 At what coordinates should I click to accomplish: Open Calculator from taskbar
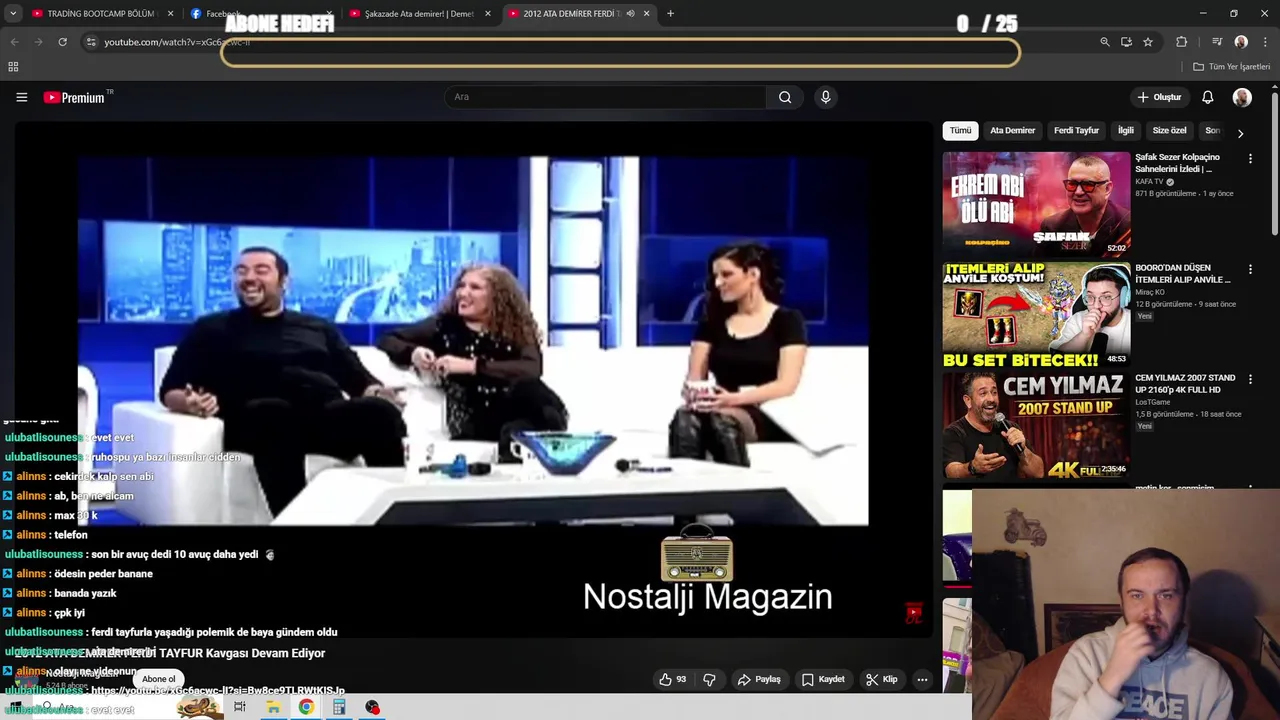(339, 707)
